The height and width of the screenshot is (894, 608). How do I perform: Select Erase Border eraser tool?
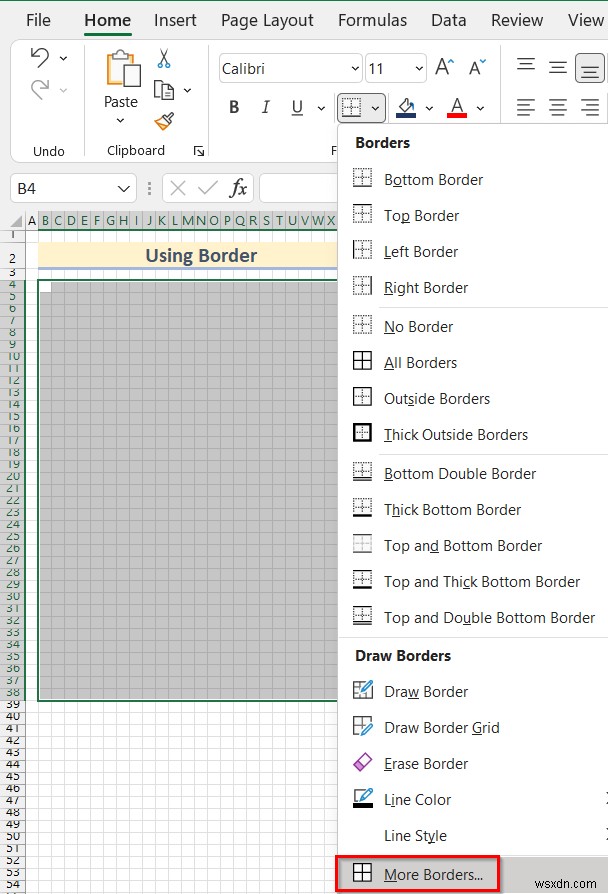point(473,763)
